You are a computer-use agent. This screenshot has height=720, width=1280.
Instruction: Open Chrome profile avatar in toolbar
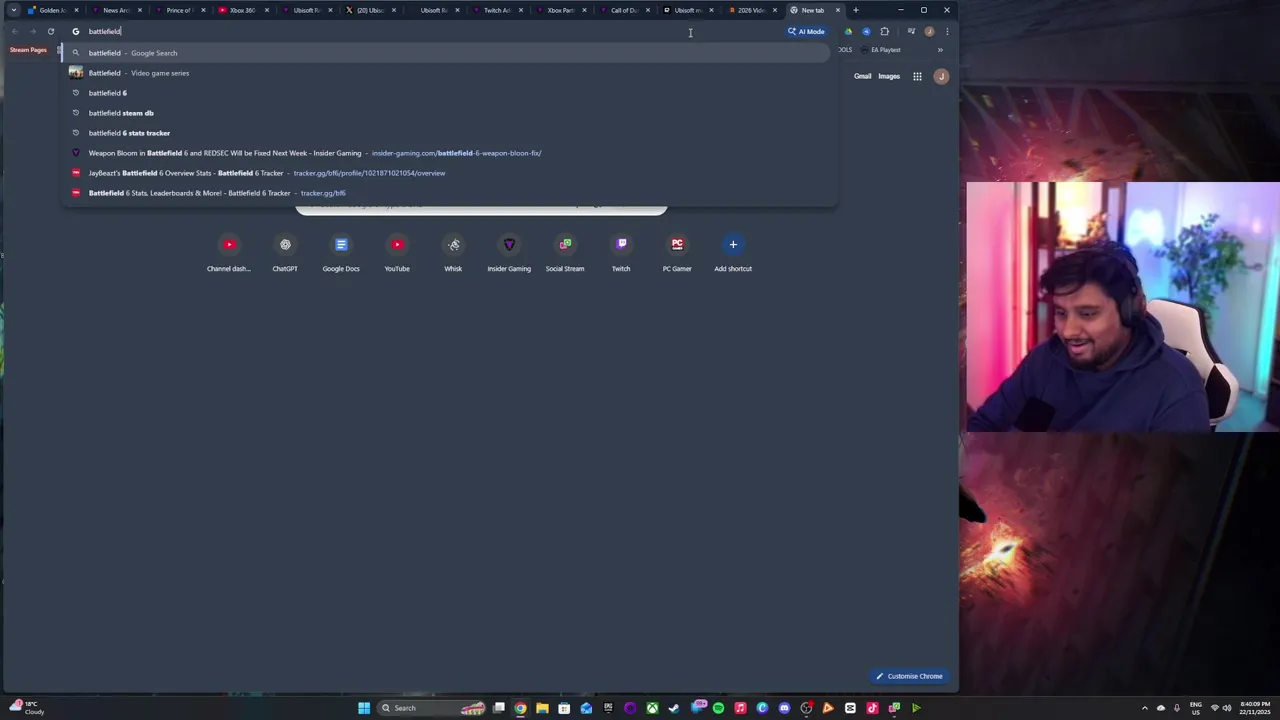tap(929, 31)
